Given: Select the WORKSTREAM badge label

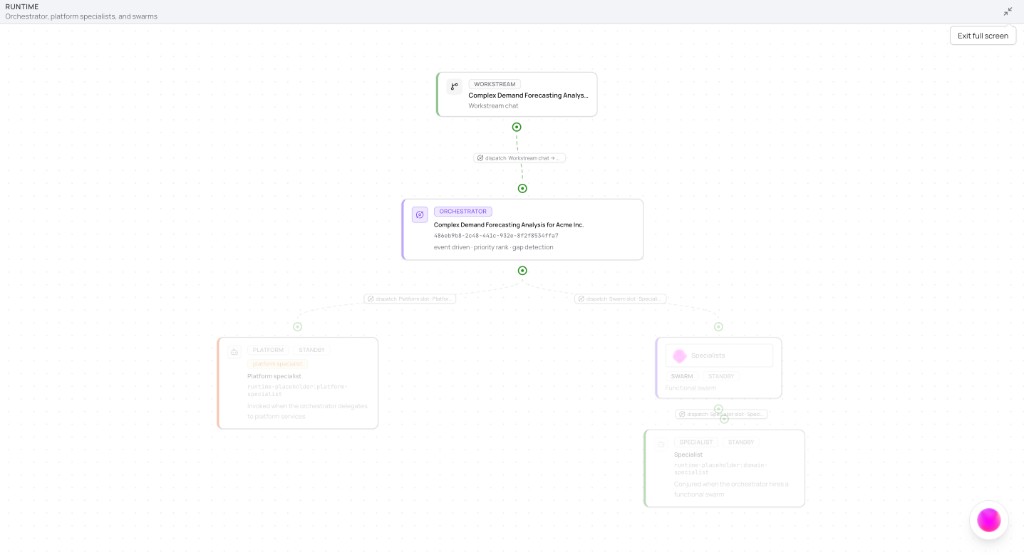Looking at the screenshot, I should tap(494, 84).
